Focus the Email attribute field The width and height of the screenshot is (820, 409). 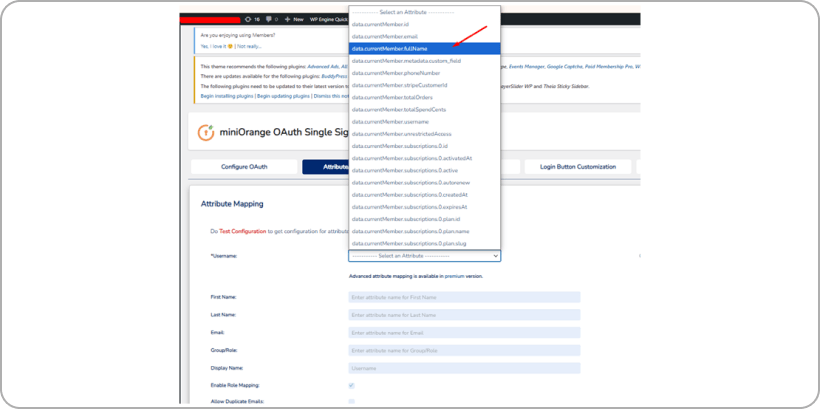464,333
